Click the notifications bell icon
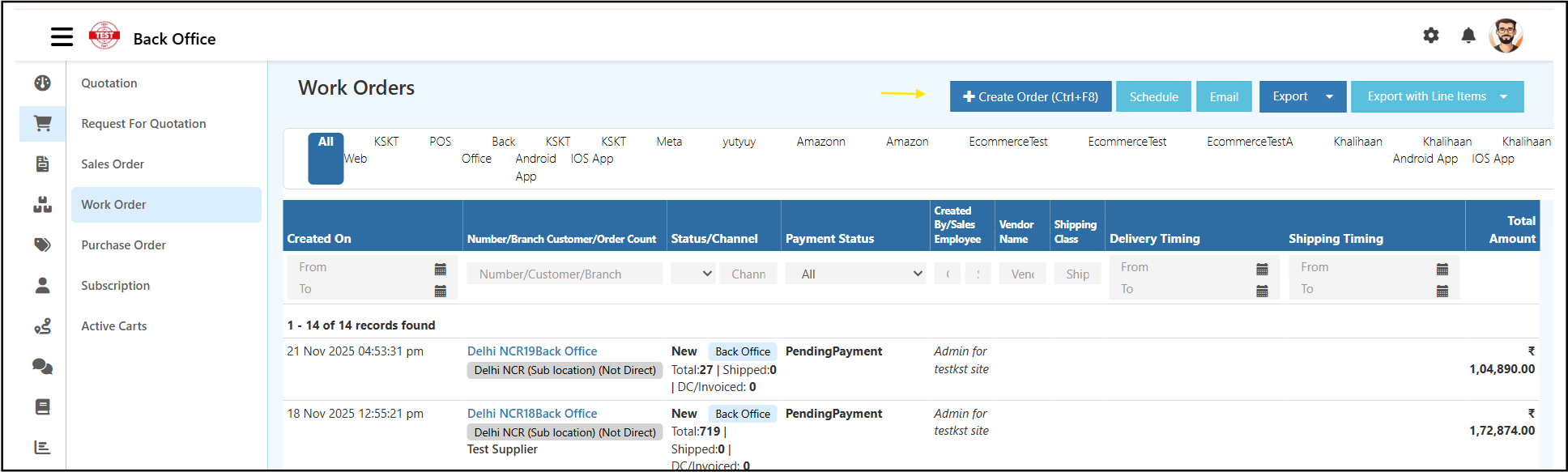The width and height of the screenshot is (1568, 472). [x=1468, y=36]
